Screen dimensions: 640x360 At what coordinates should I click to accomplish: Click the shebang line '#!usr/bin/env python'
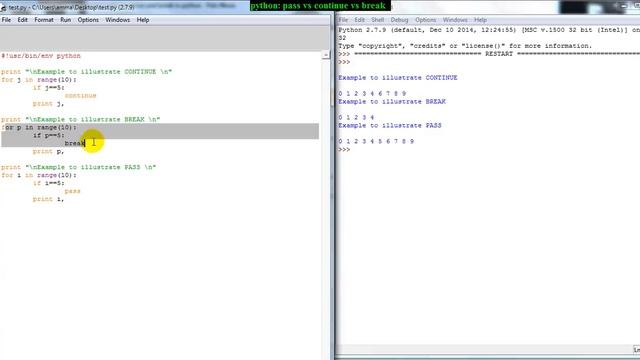pos(41,56)
